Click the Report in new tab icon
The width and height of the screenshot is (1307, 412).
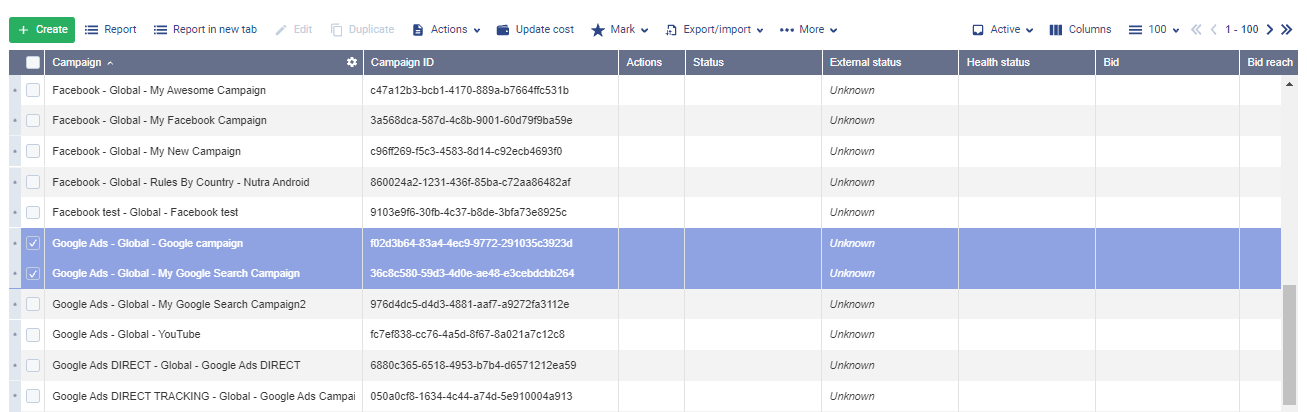point(160,30)
